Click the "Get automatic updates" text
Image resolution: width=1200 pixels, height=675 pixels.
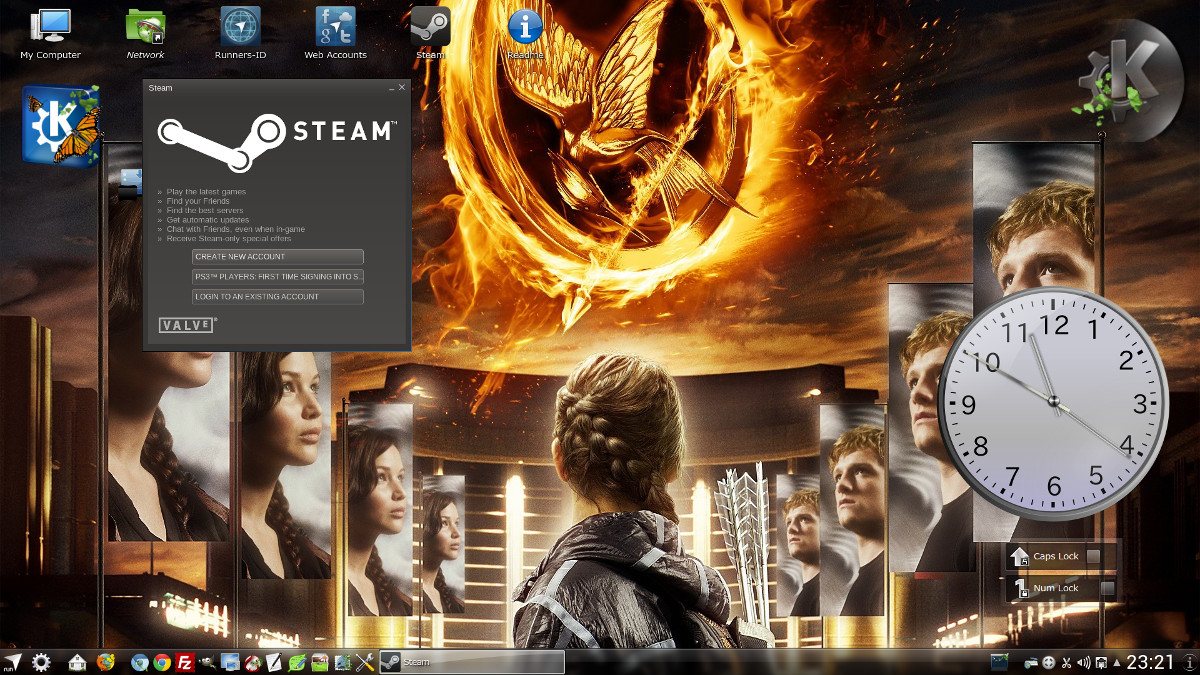(x=208, y=220)
